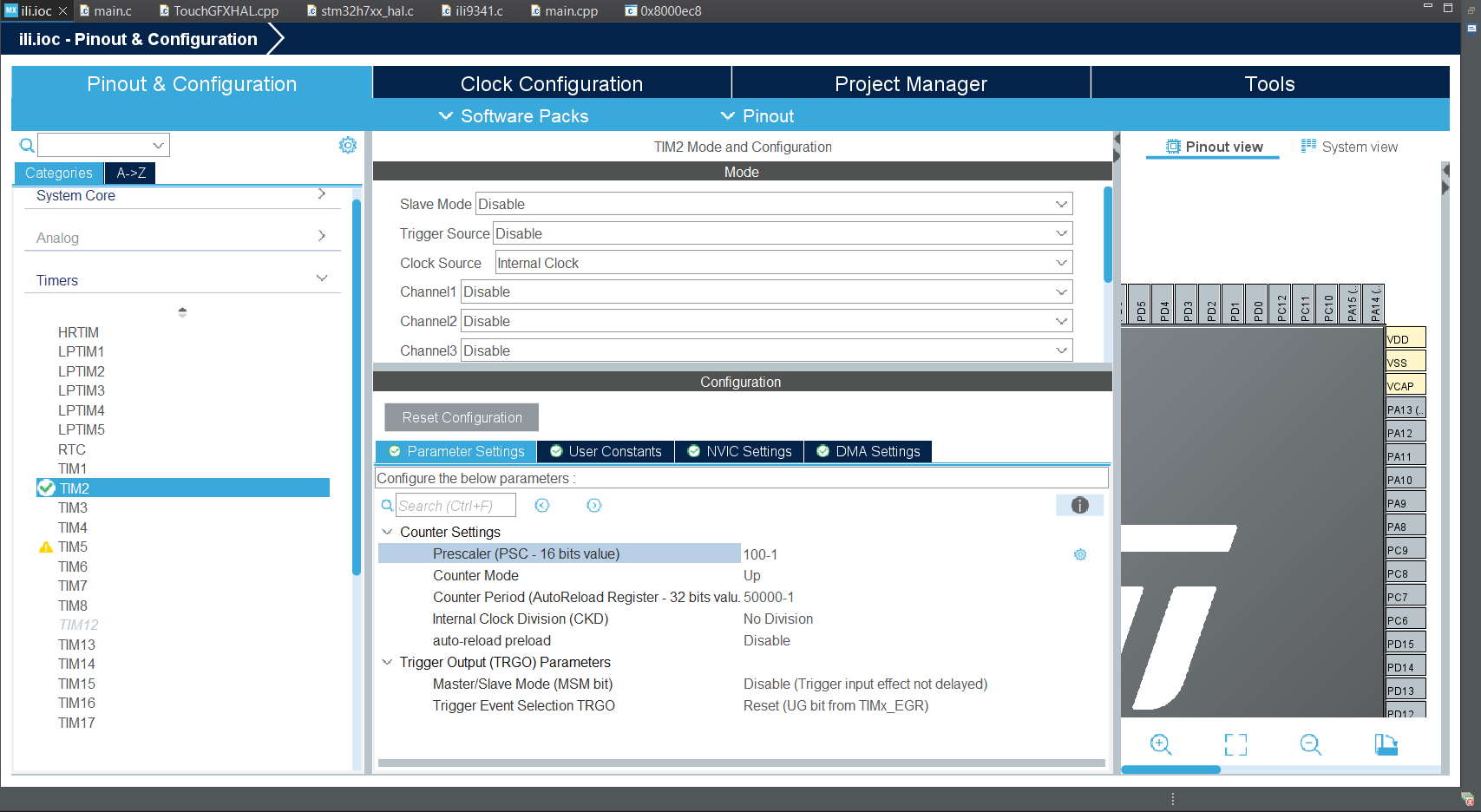The height and width of the screenshot is (812, 1481).
Task: Open the category filter settings gear
Action: click(x=348, y=145)
